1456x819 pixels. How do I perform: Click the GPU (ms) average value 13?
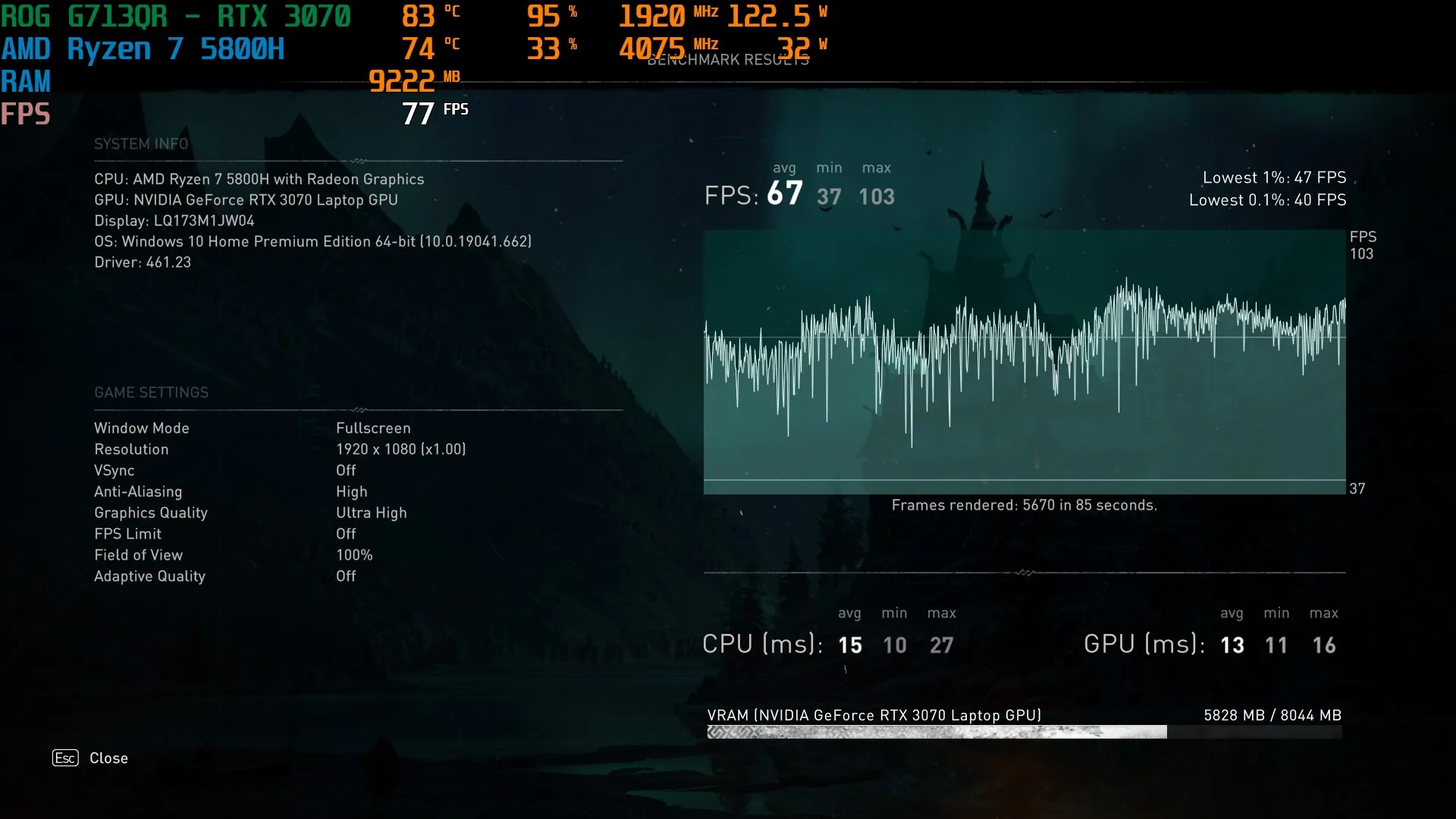pyautogui.click(x=1232, y=645)
